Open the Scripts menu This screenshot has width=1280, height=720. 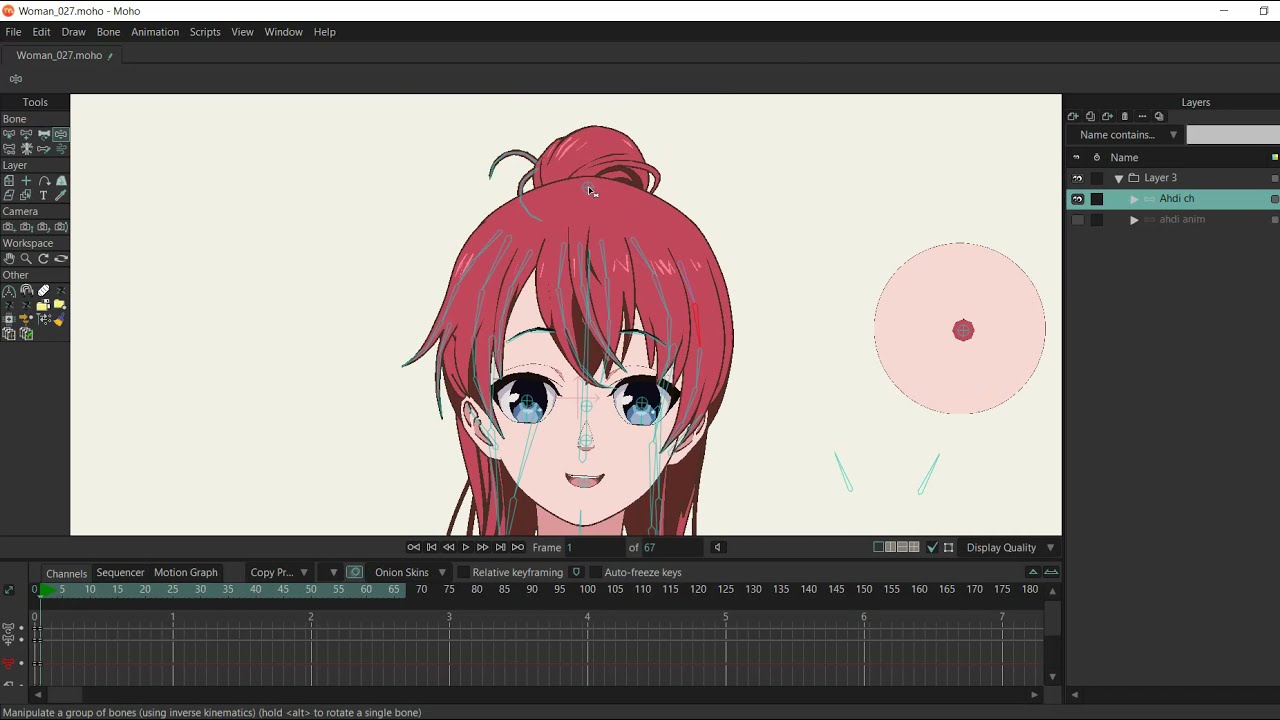click(205, 32)
